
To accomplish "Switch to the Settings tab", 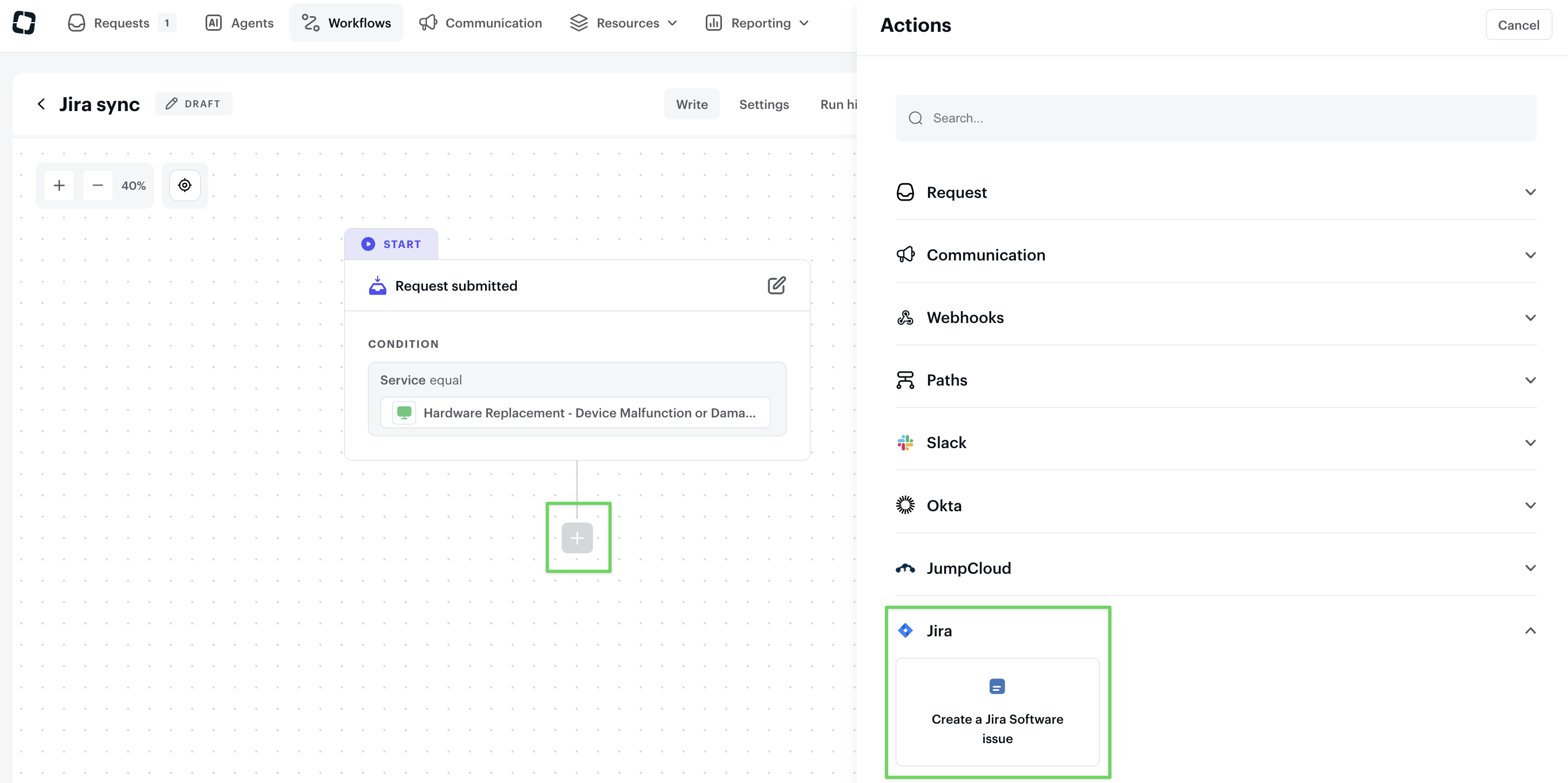I will (x=763, y=104).
